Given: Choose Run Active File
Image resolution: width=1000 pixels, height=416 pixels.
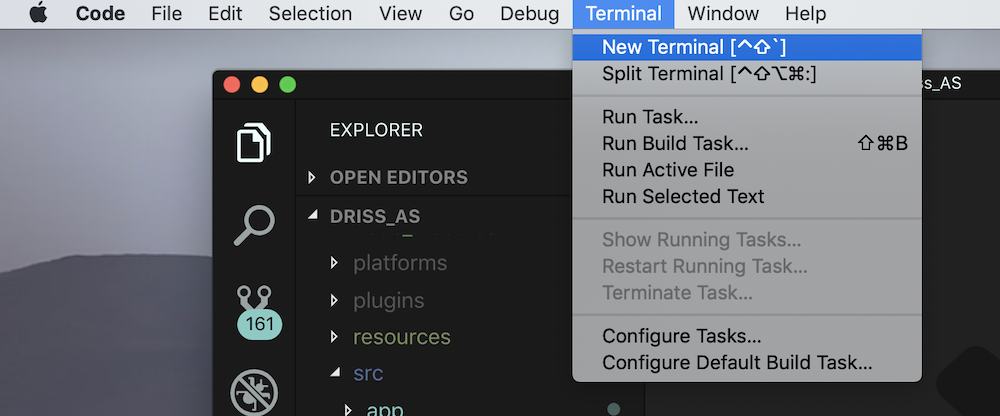Looking at the screenshot, I should 747,170.
